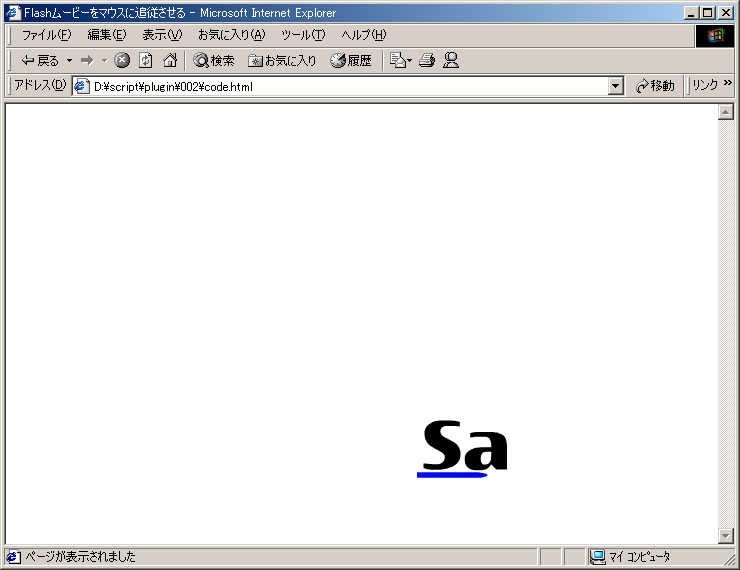Screen dimensions: 740x570
Task: Minimize the Internet Explorer window
Action: pos(691,13)
